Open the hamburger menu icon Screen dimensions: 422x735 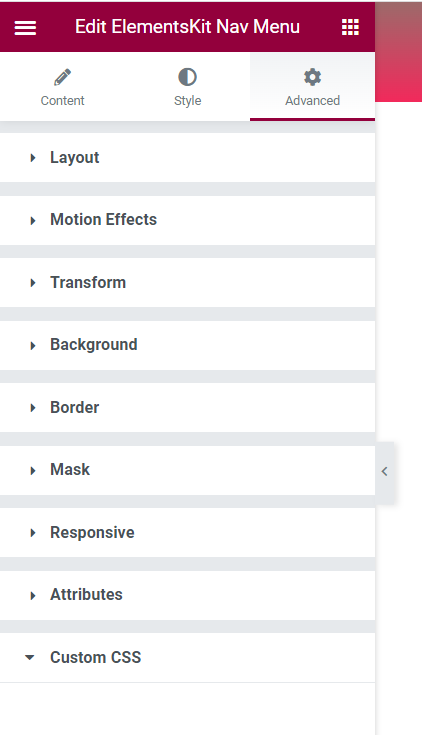(x=25, y=28)
